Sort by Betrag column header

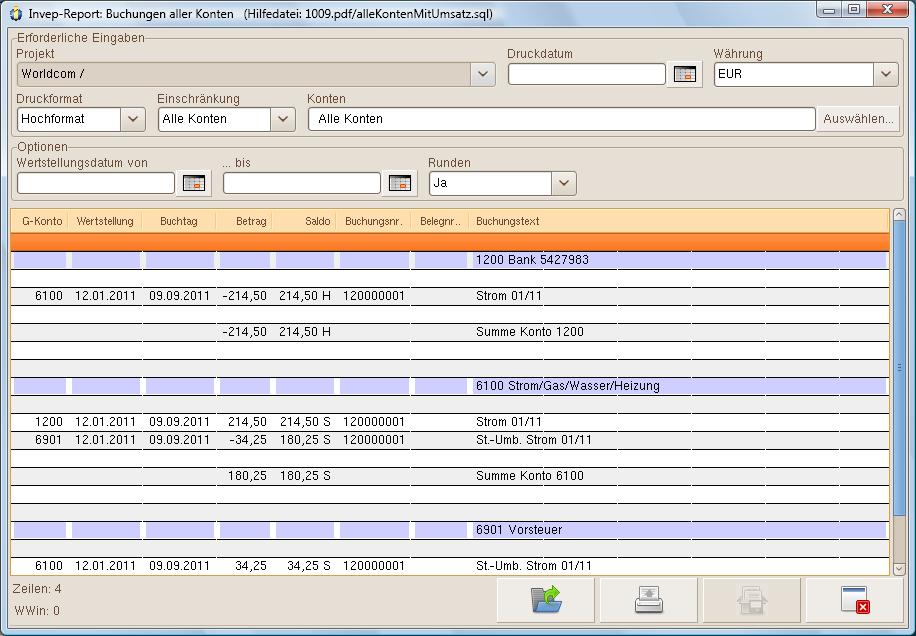click(244, 221)
